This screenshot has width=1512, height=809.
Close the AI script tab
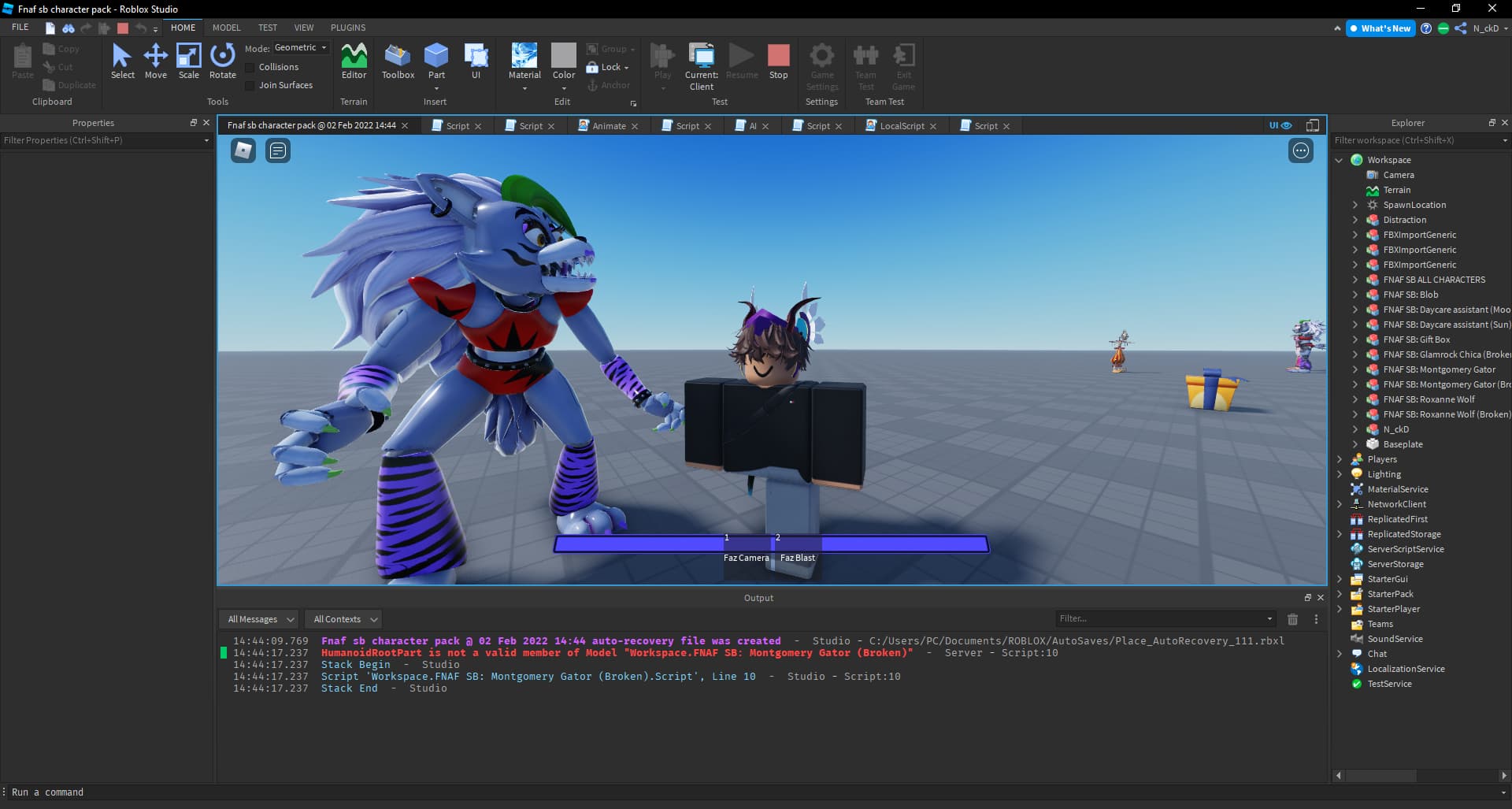(x=765, y=126)
